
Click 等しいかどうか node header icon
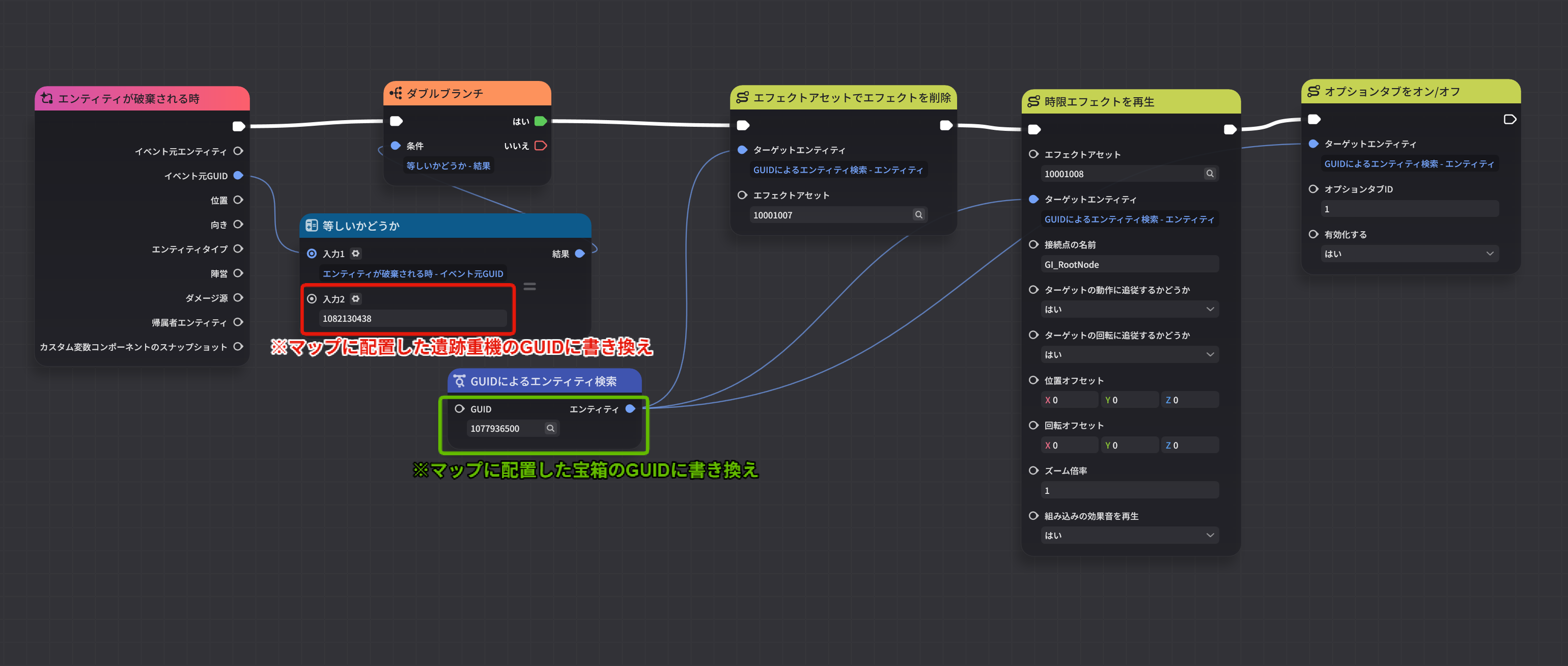312,226
